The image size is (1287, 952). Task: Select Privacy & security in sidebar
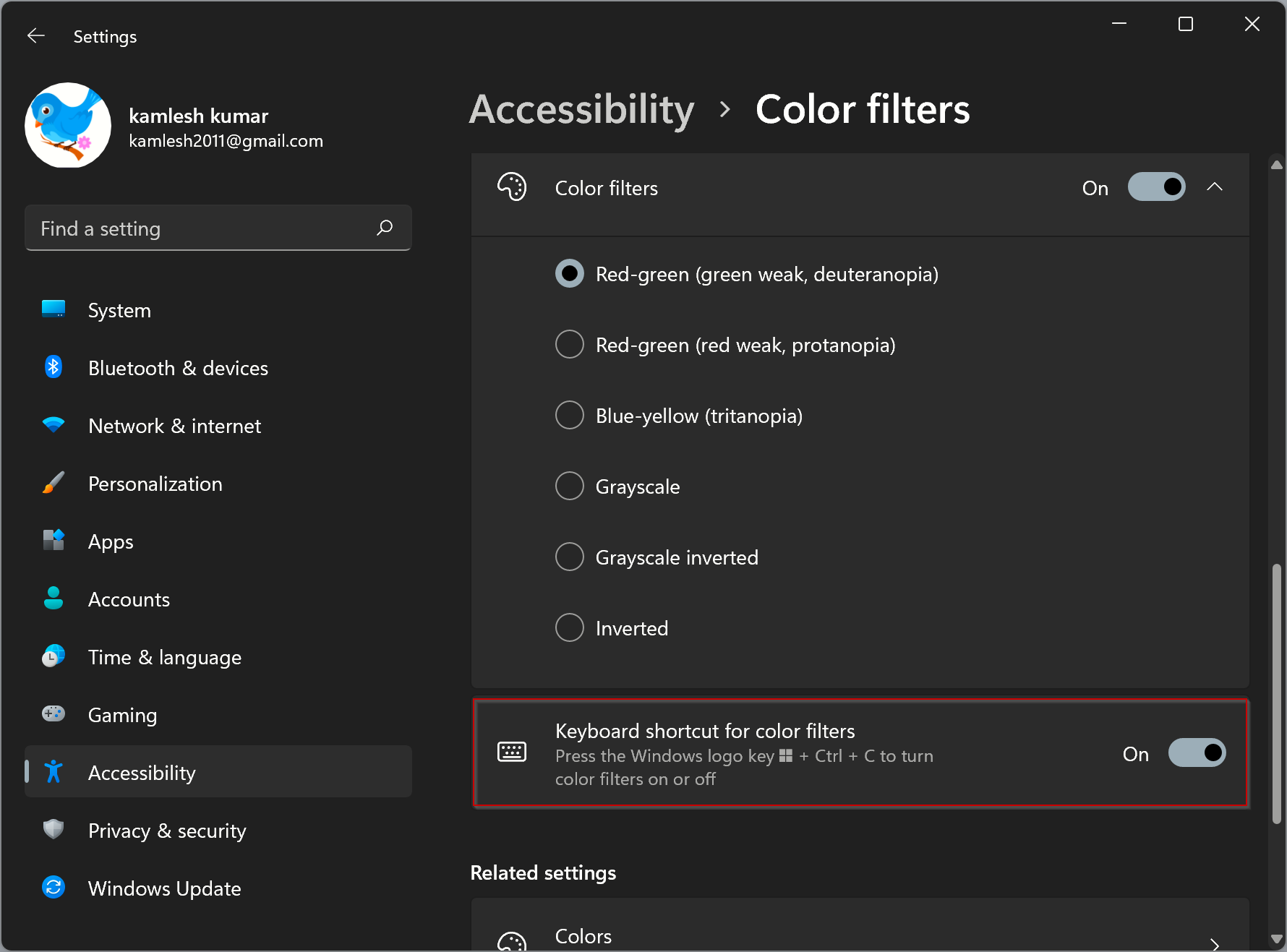pos(218,831)
